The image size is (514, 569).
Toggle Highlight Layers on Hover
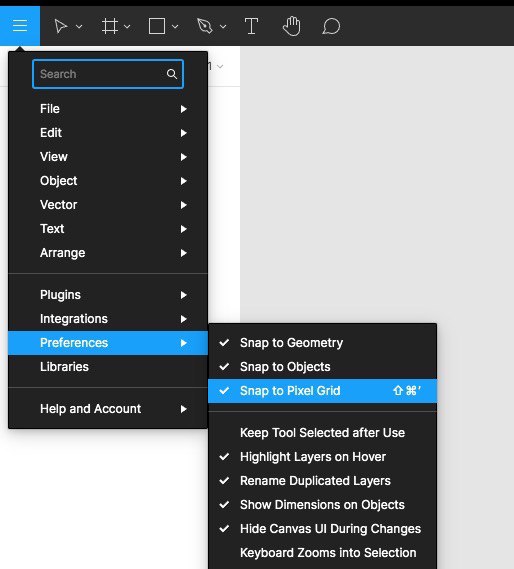323,457
